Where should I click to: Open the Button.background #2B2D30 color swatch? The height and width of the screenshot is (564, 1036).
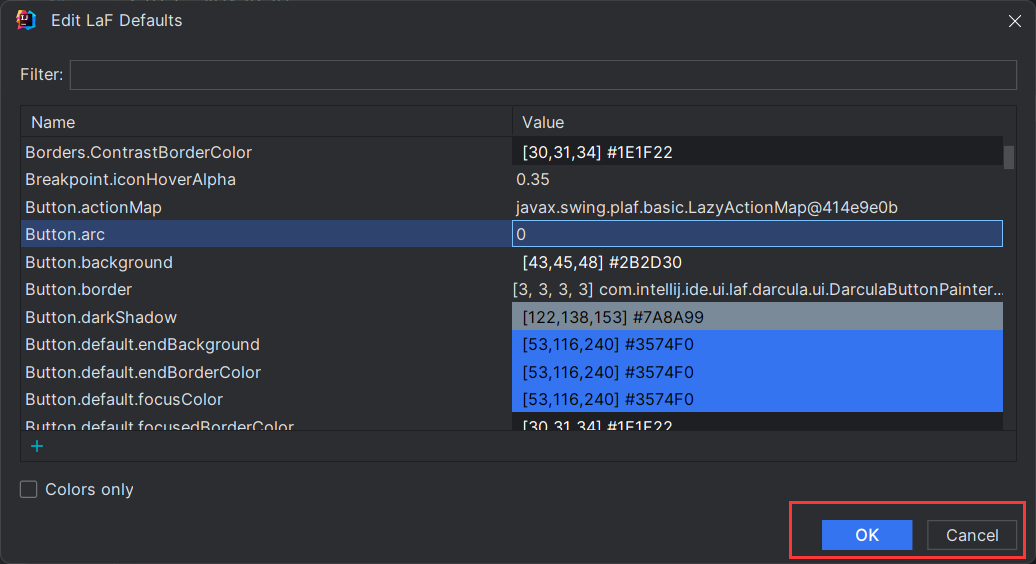pyautogui.click(x=757, y=262)
